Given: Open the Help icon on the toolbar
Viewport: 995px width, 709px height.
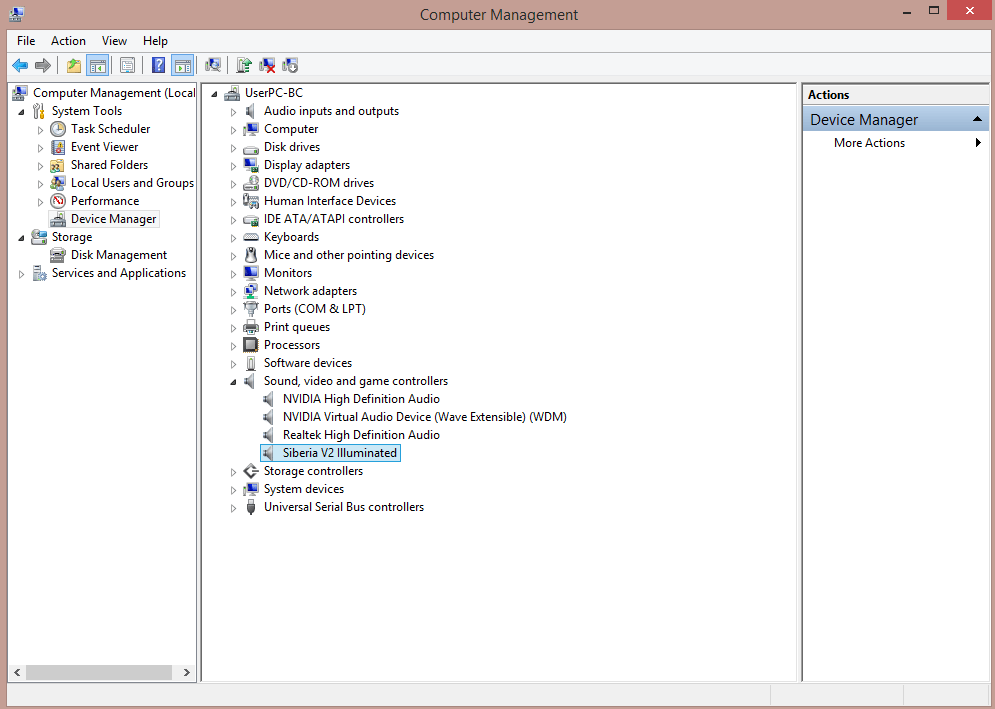Looking at the screenshot, I should tap(158, 65).
